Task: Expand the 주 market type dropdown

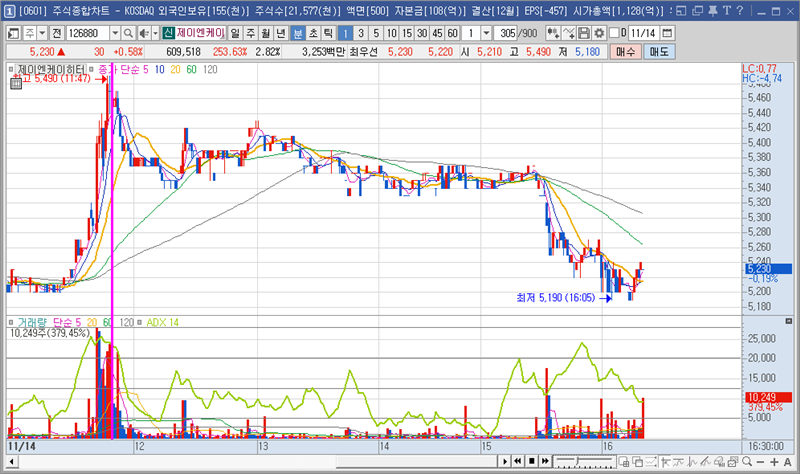Action: point(42,33)
